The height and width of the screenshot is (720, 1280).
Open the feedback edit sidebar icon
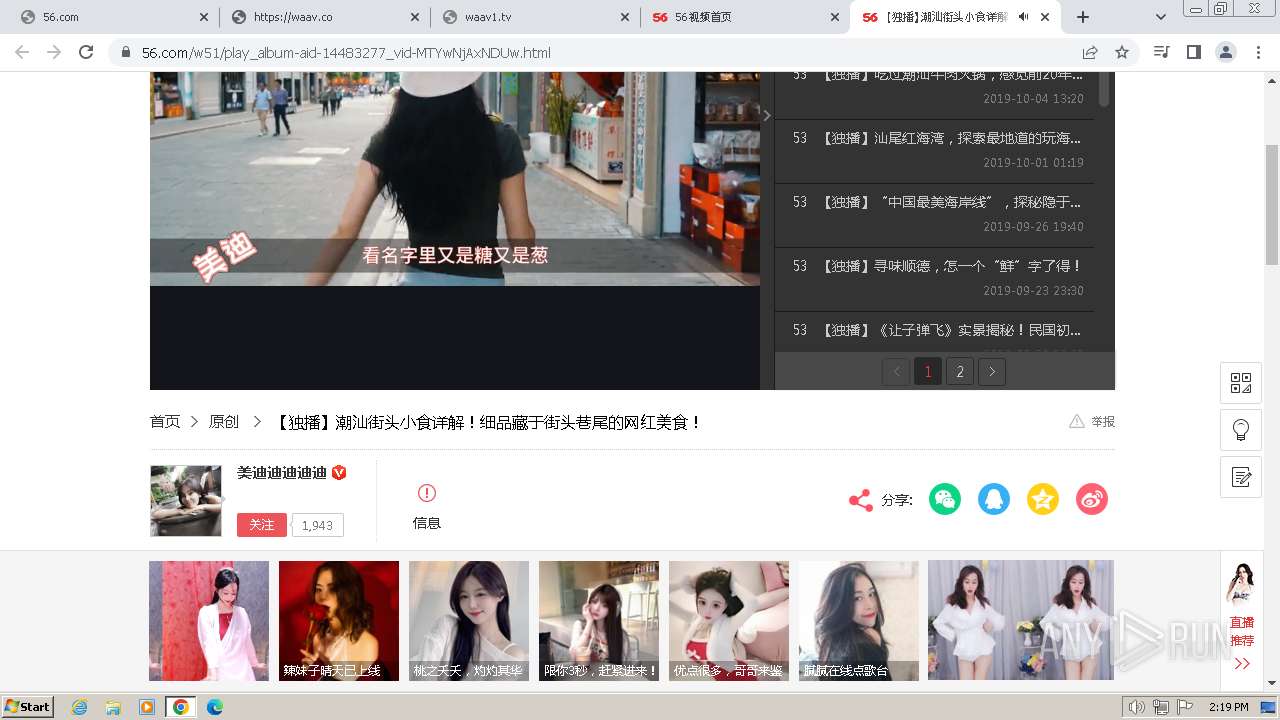coord(1241,477)
